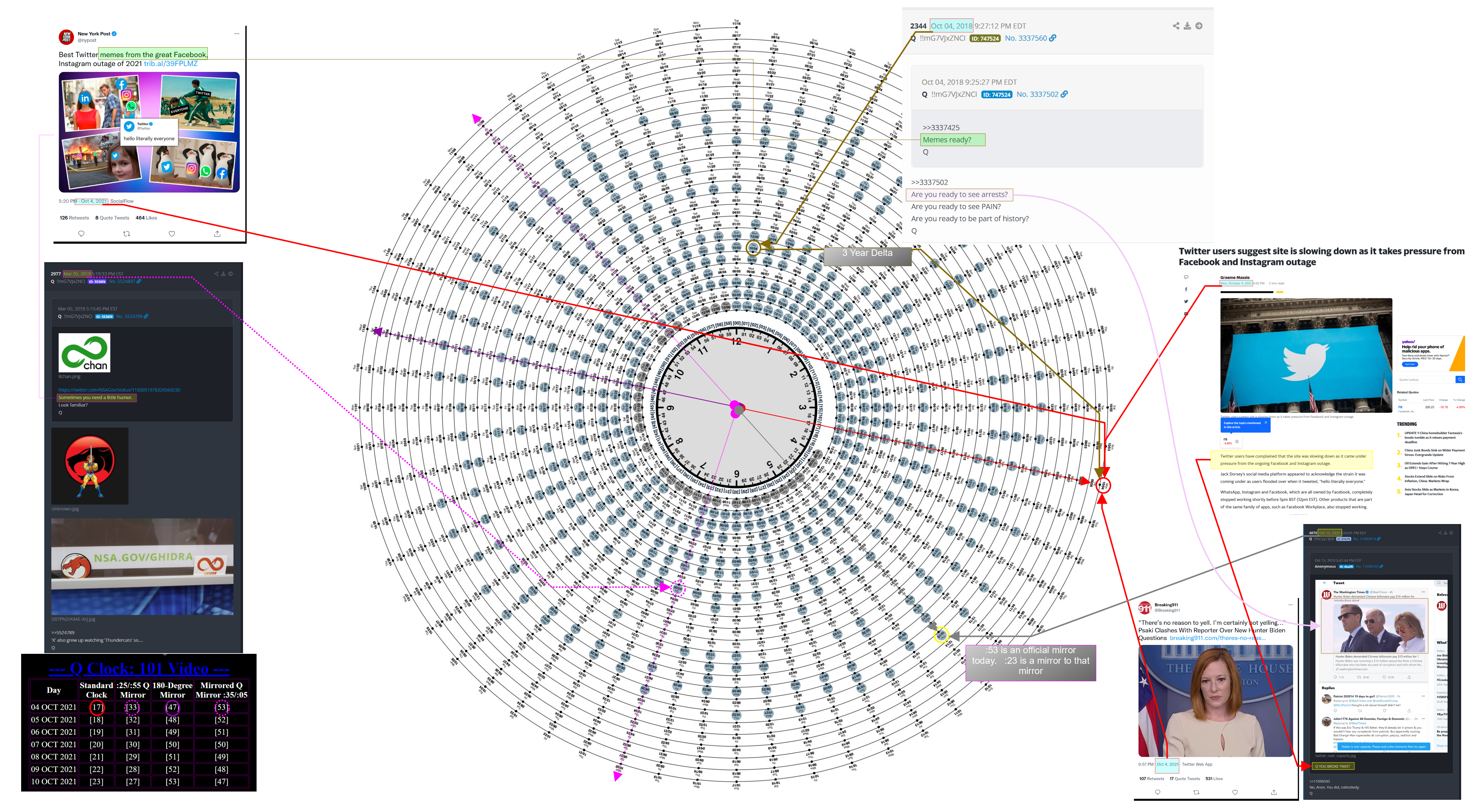Open more options on Breaking911 tweet
The image size is (1476, 812).
1291,605
